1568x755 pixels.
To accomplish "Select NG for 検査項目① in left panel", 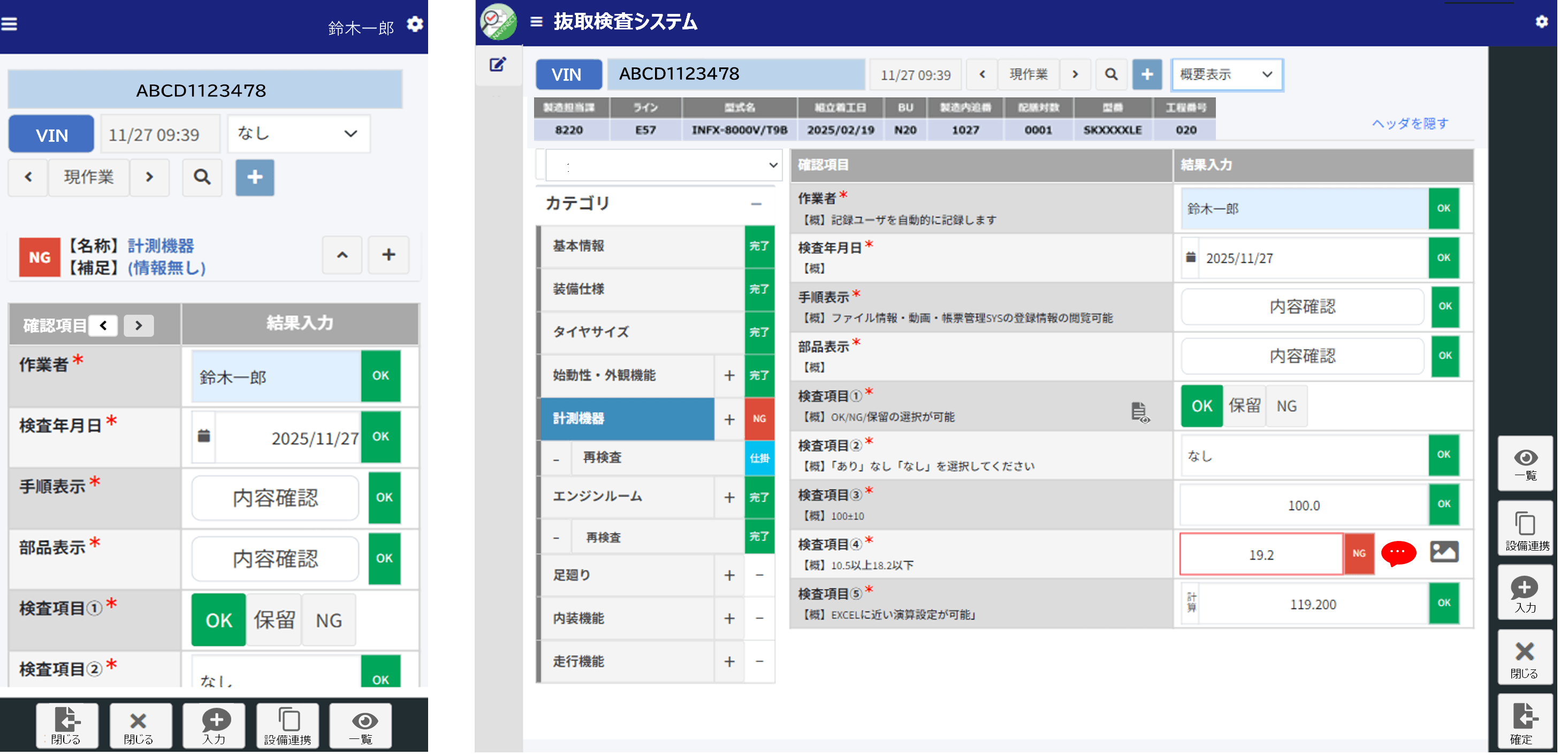I will (329, 620).
